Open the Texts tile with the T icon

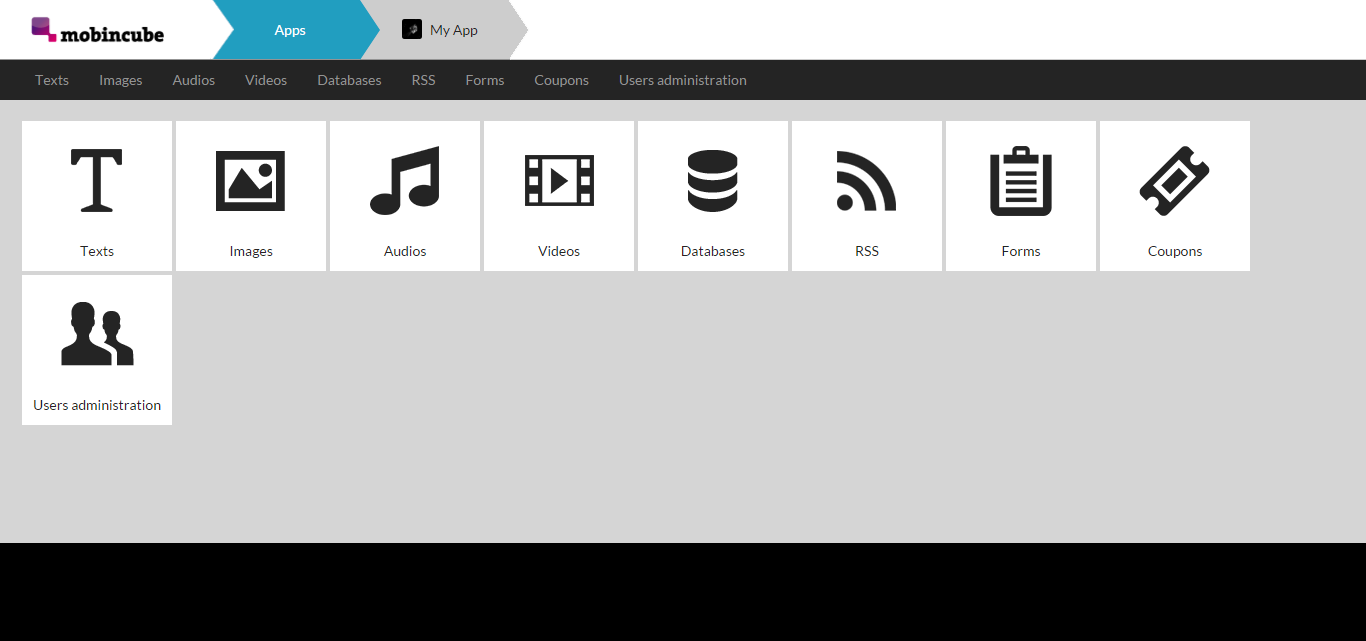(x=97, y=196)
